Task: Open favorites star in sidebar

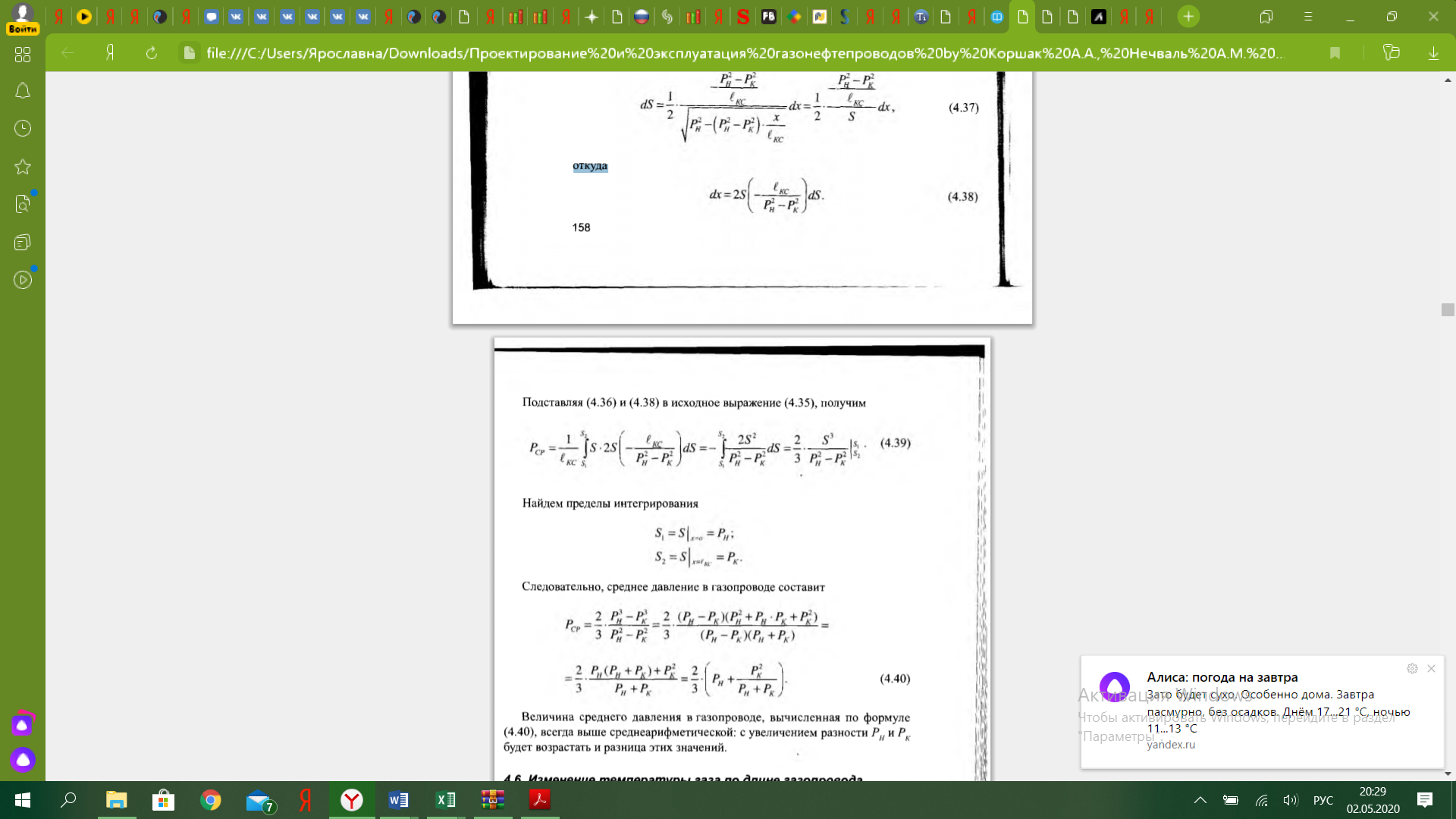Action: [x=23, y=166]
